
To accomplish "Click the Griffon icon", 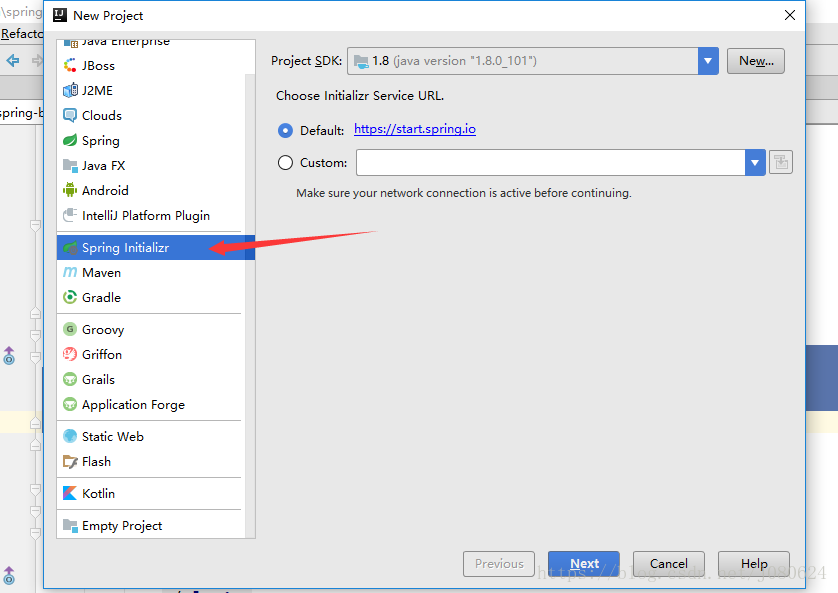I will pos(70,354).
